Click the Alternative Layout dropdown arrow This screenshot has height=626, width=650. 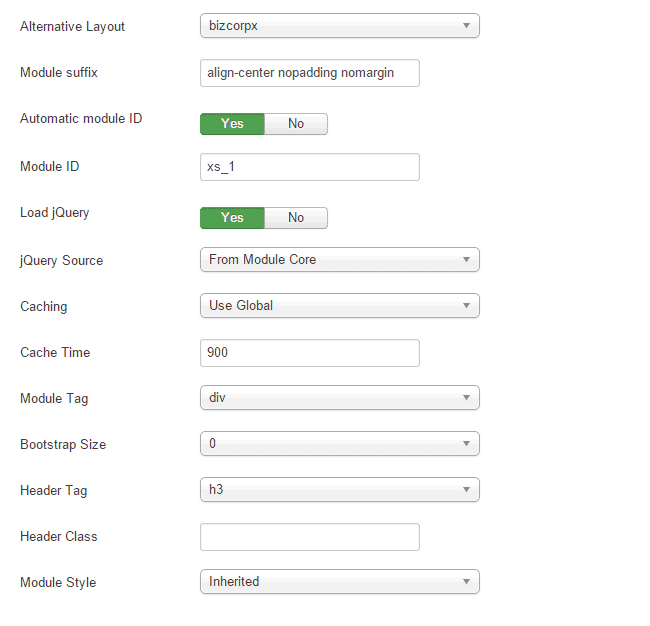[466, 26]
